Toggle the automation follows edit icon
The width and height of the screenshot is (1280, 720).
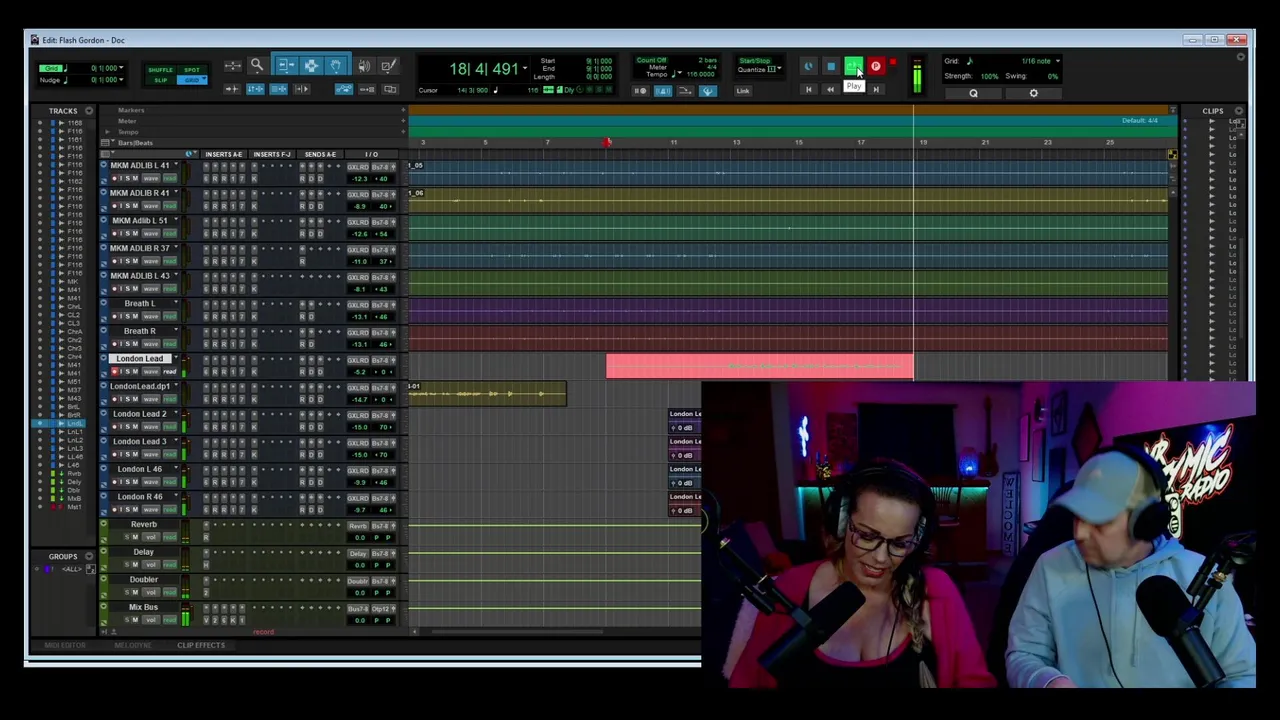[344, 90]
